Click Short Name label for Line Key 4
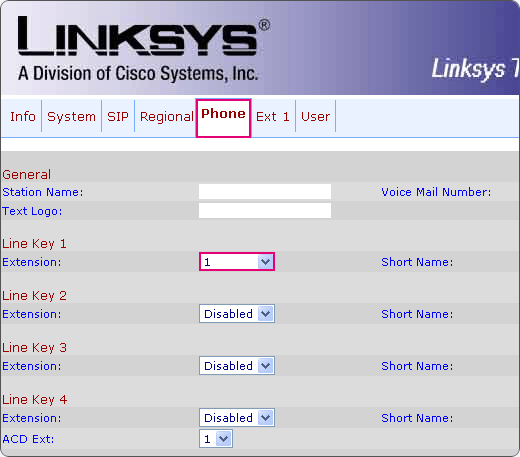520x457 pixels. (x=417, y=418)
